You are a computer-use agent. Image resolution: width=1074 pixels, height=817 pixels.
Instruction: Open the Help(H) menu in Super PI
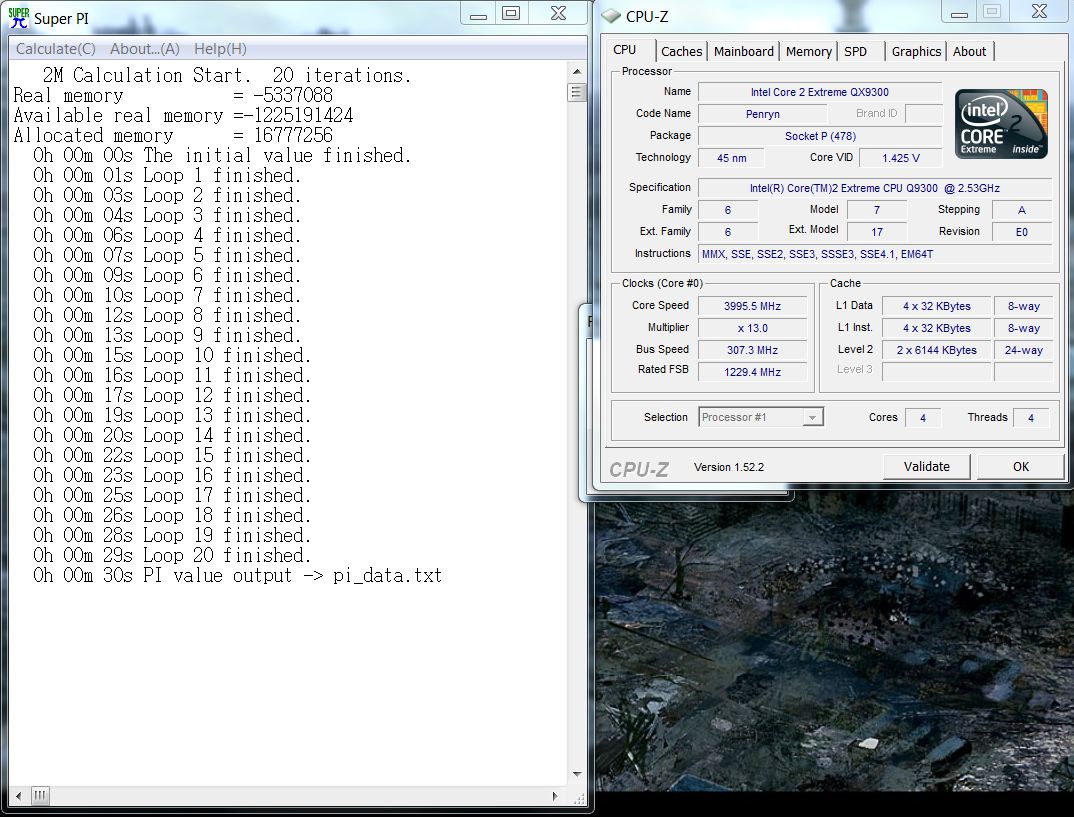pos(220,49)
